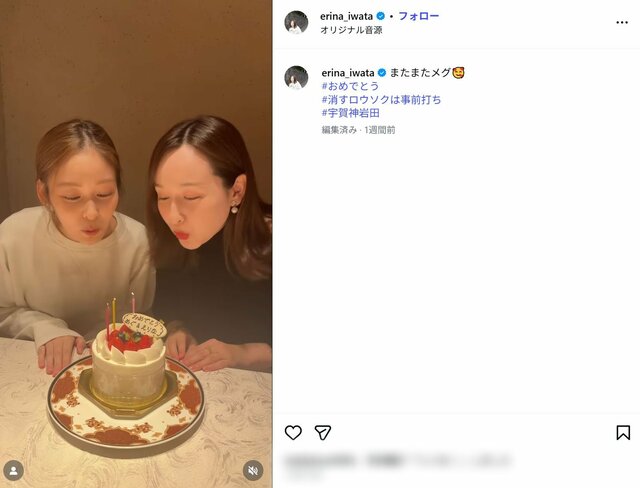Image resolution: width=640 pixels, height=488 pixels.
Task: Share post via paper plane icon
Action: (322, 433)
